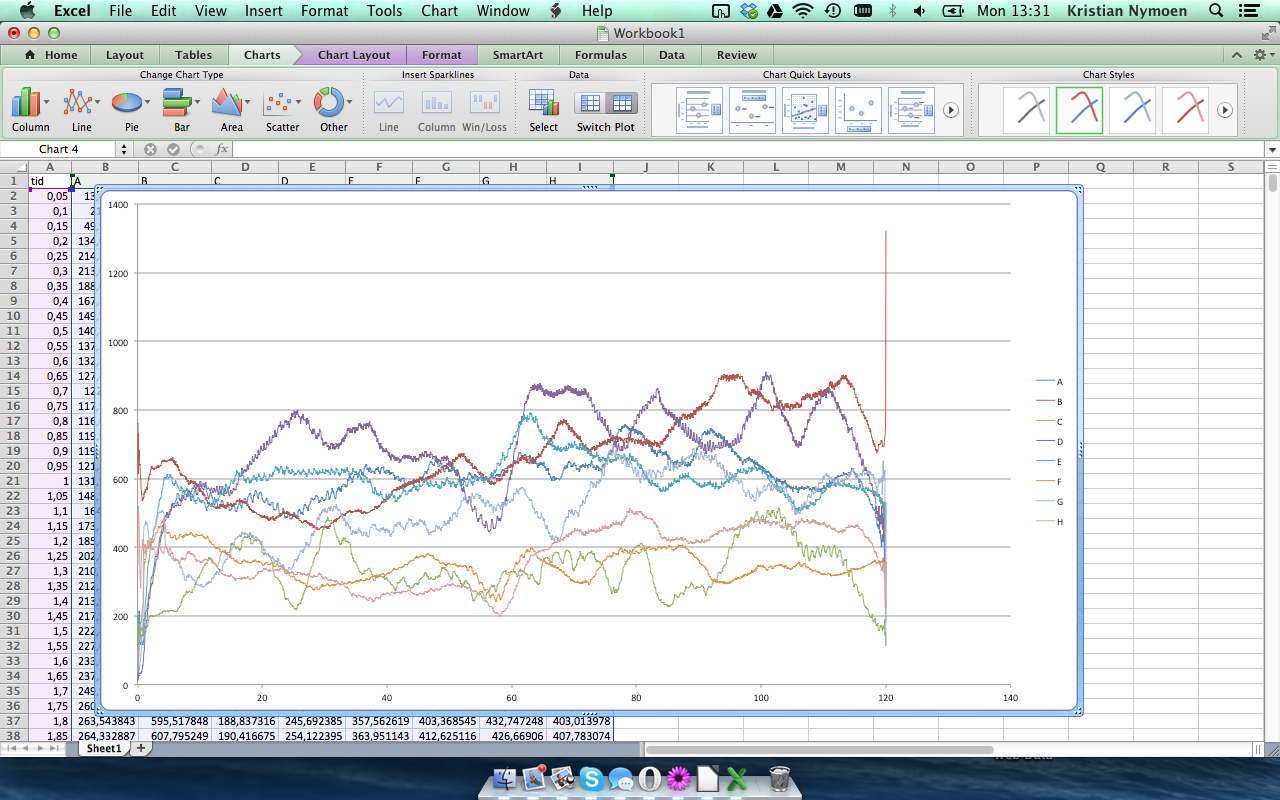Apply the first chart quick layout

tap(699, 110)
